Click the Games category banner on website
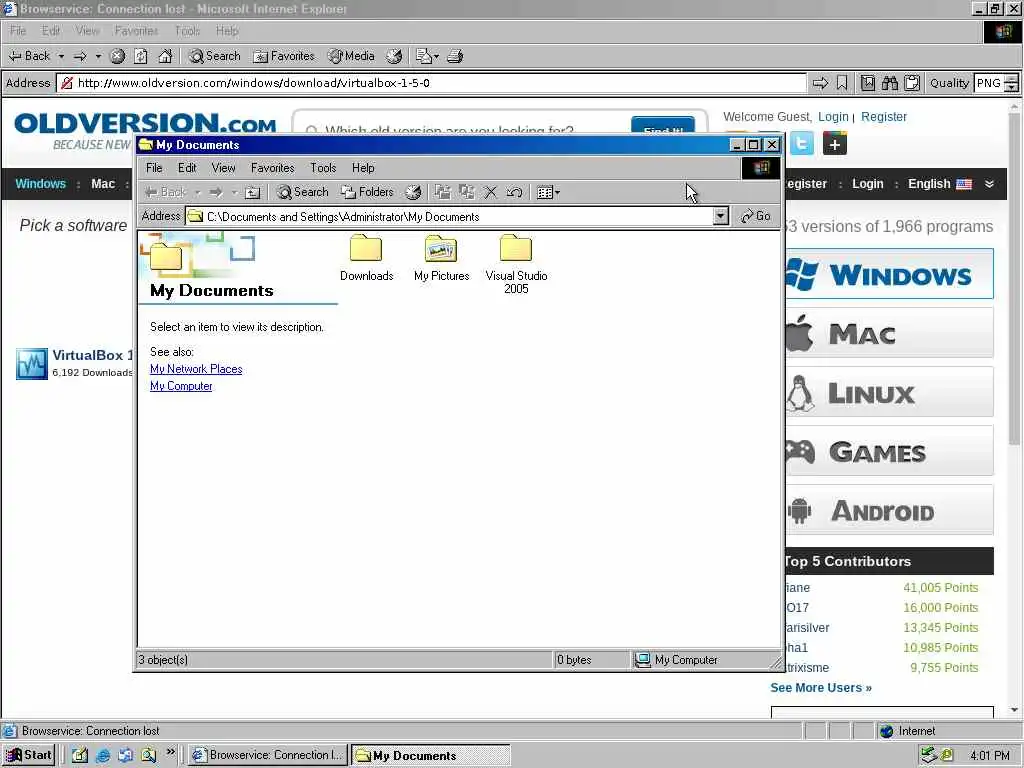Screen dimensions: 1024x768 [x=889, y=451]
